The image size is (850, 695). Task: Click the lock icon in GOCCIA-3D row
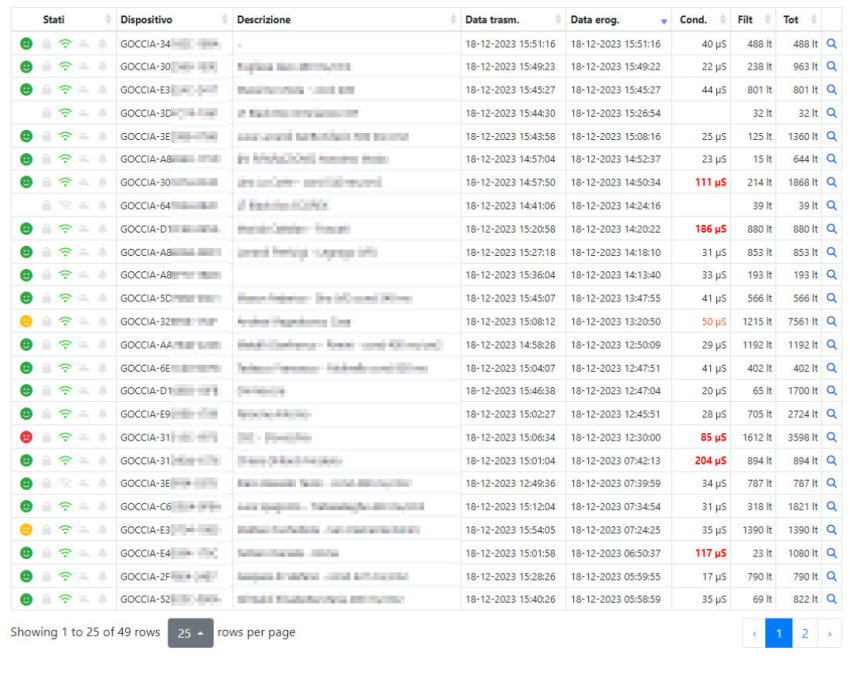[45, 113]
